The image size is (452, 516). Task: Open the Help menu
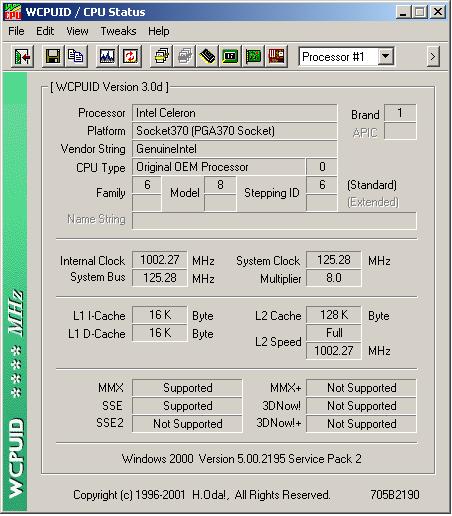[159, 31]
